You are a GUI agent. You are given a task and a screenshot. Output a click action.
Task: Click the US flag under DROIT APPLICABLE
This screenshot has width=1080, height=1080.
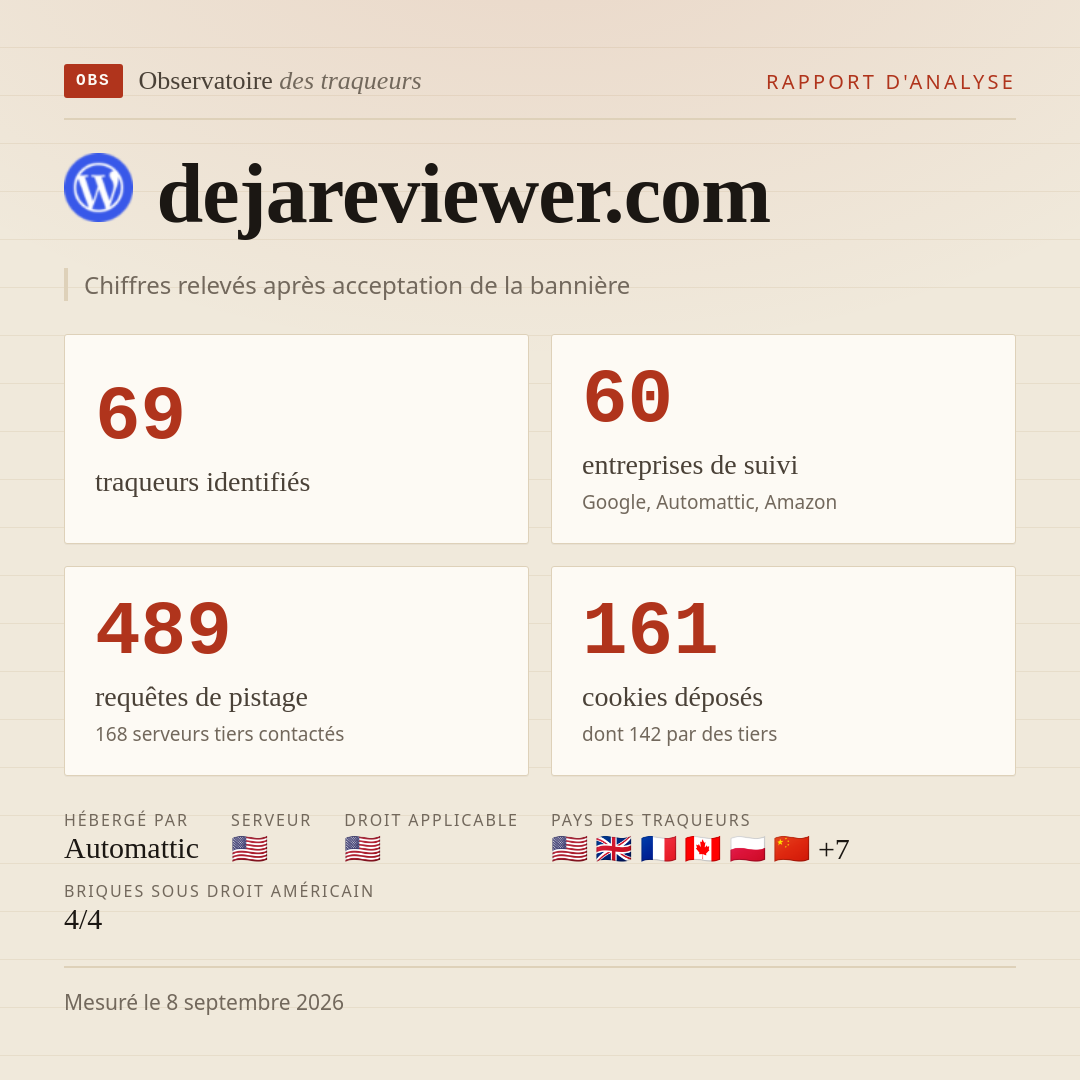coord(362,849)
